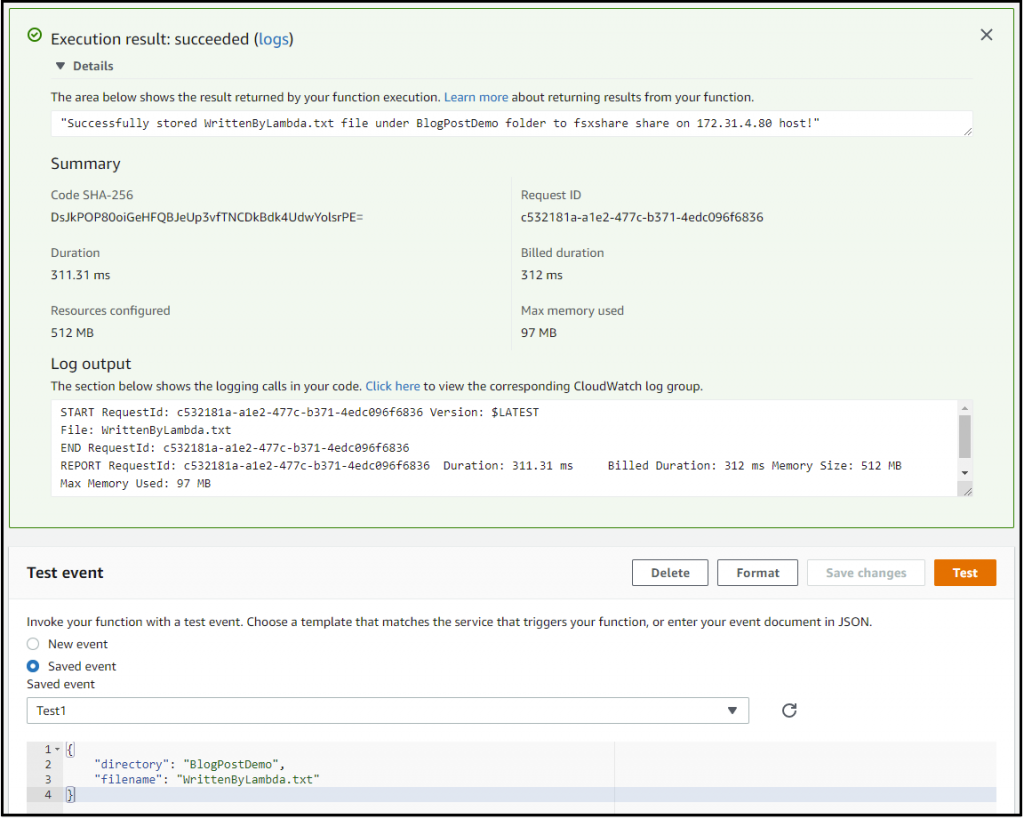
Task: Collapse the Details section
Action: (62, 65)
